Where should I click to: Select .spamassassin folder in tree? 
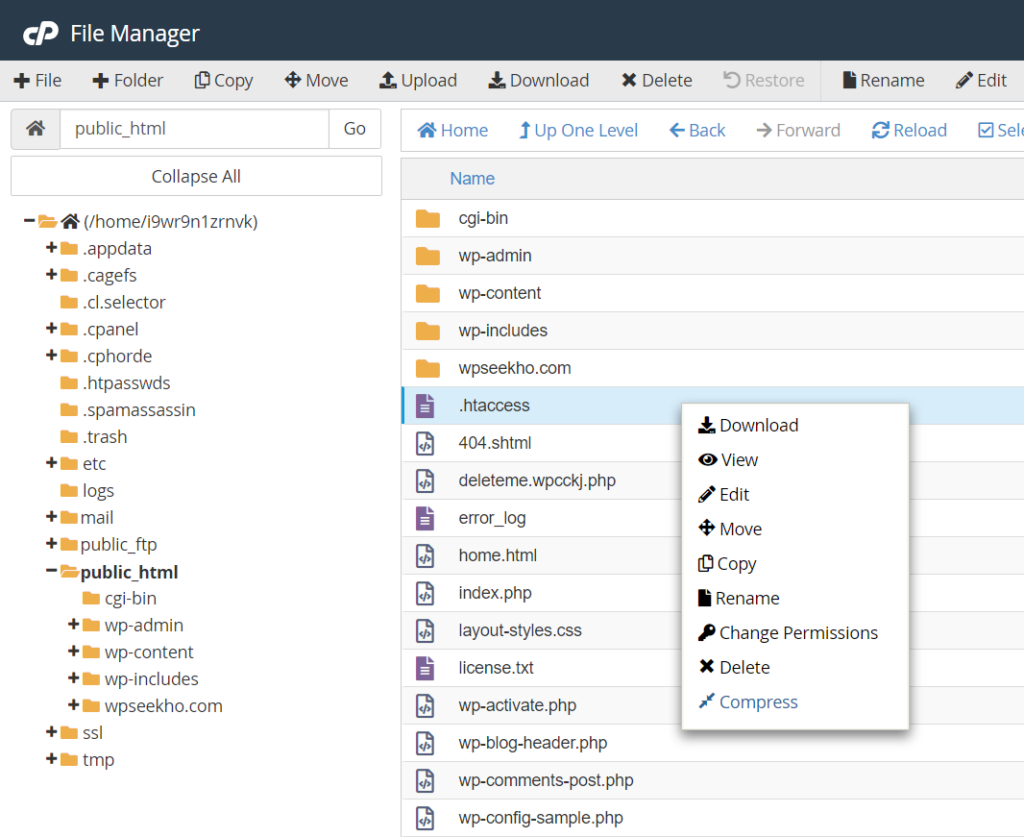138,409
